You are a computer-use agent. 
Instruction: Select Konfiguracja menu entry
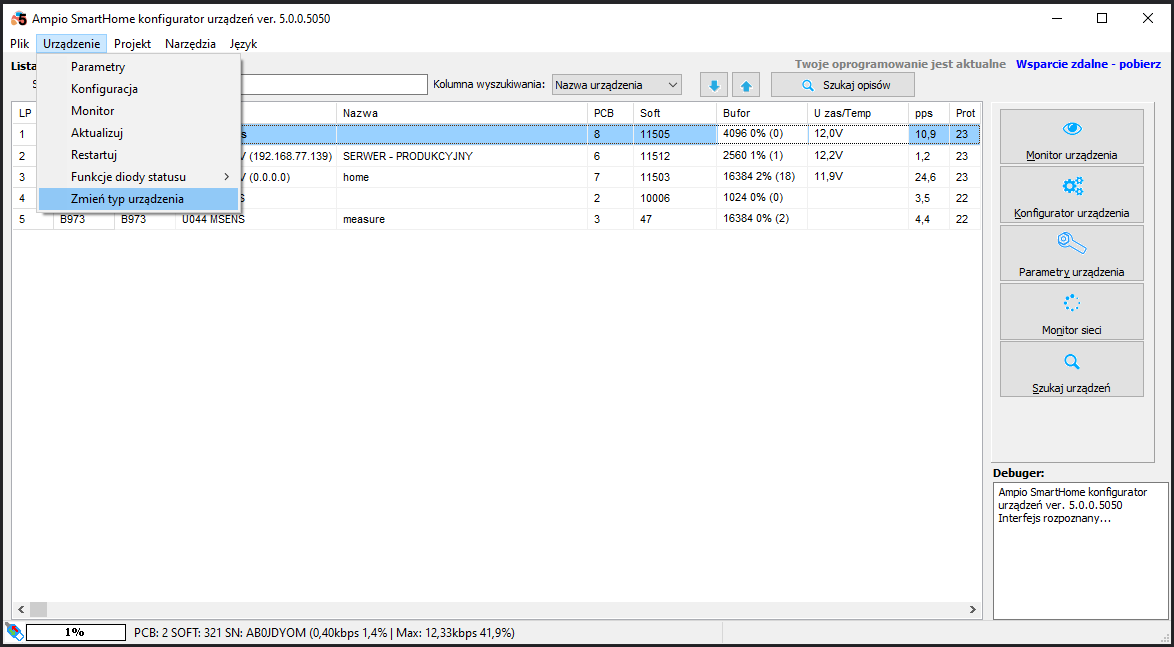pos(139,88)
